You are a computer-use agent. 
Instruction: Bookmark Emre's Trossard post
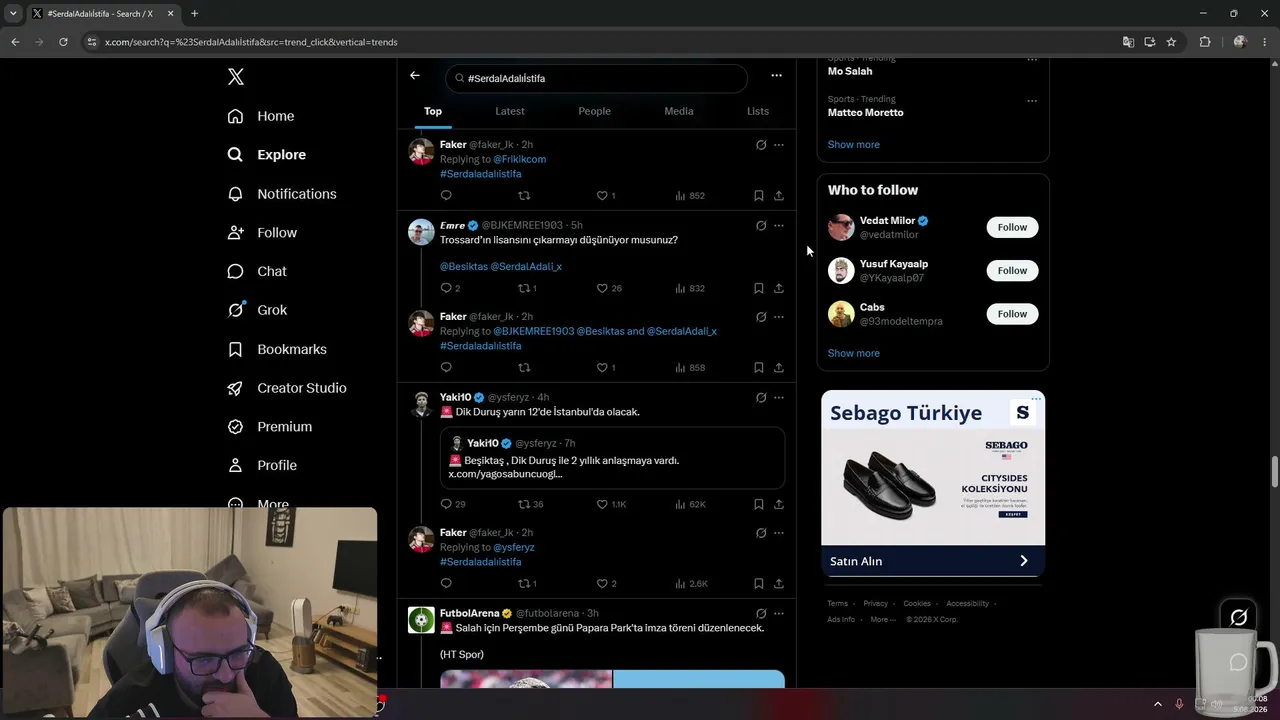pyautogui.click(x=759, y=288)
